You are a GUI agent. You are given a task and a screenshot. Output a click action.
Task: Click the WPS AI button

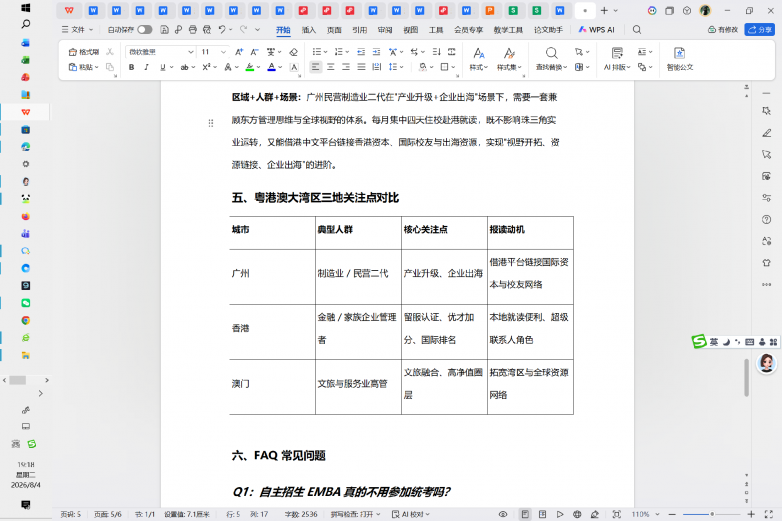point(596,30)
